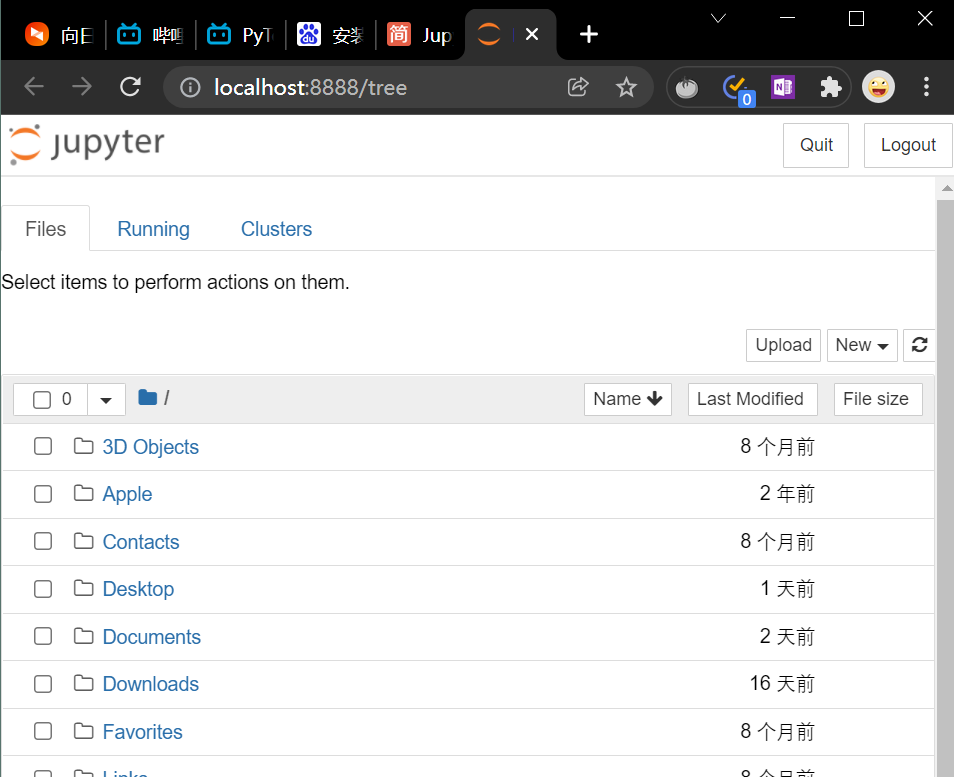Click the page vertical scrollbar
Screen dimensions: 954x777
pos(945,487)
